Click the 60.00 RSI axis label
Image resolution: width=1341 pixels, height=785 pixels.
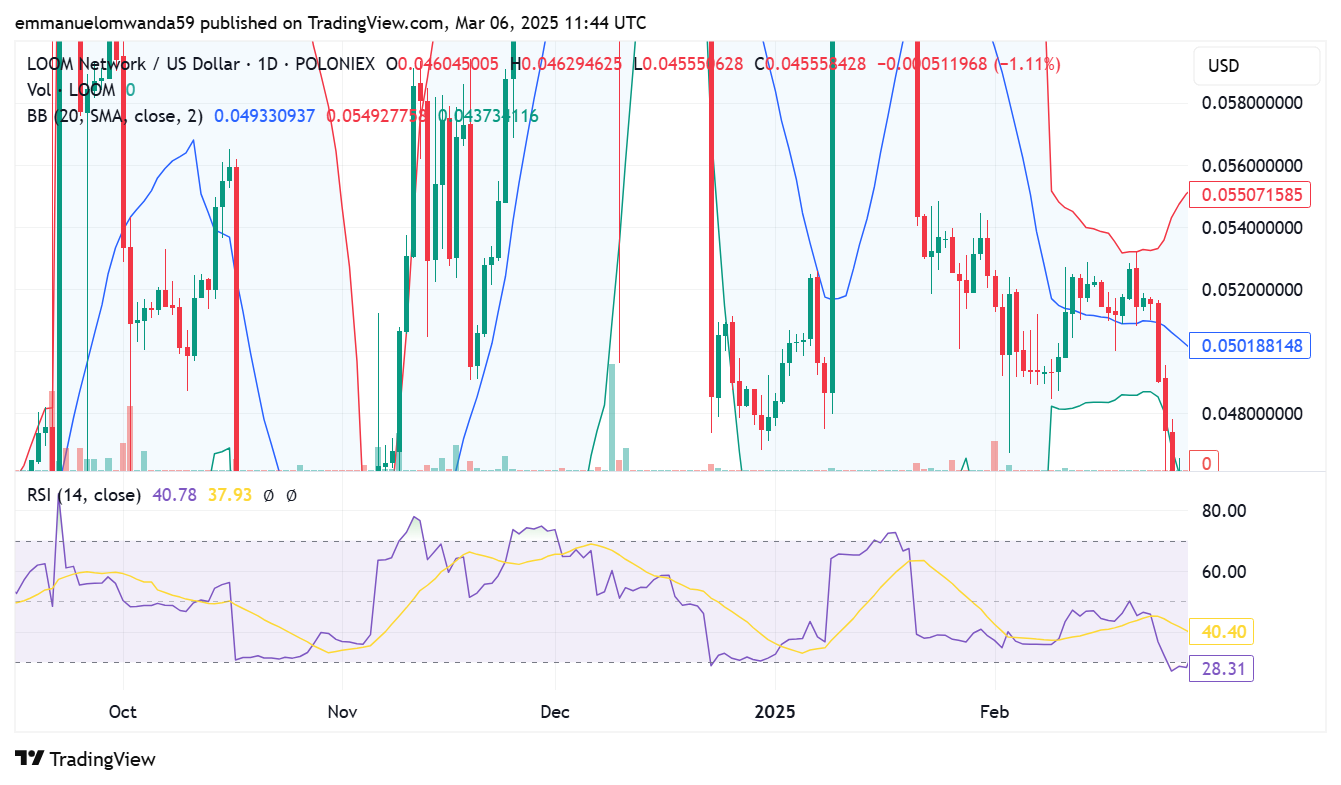click(1223, 572)
